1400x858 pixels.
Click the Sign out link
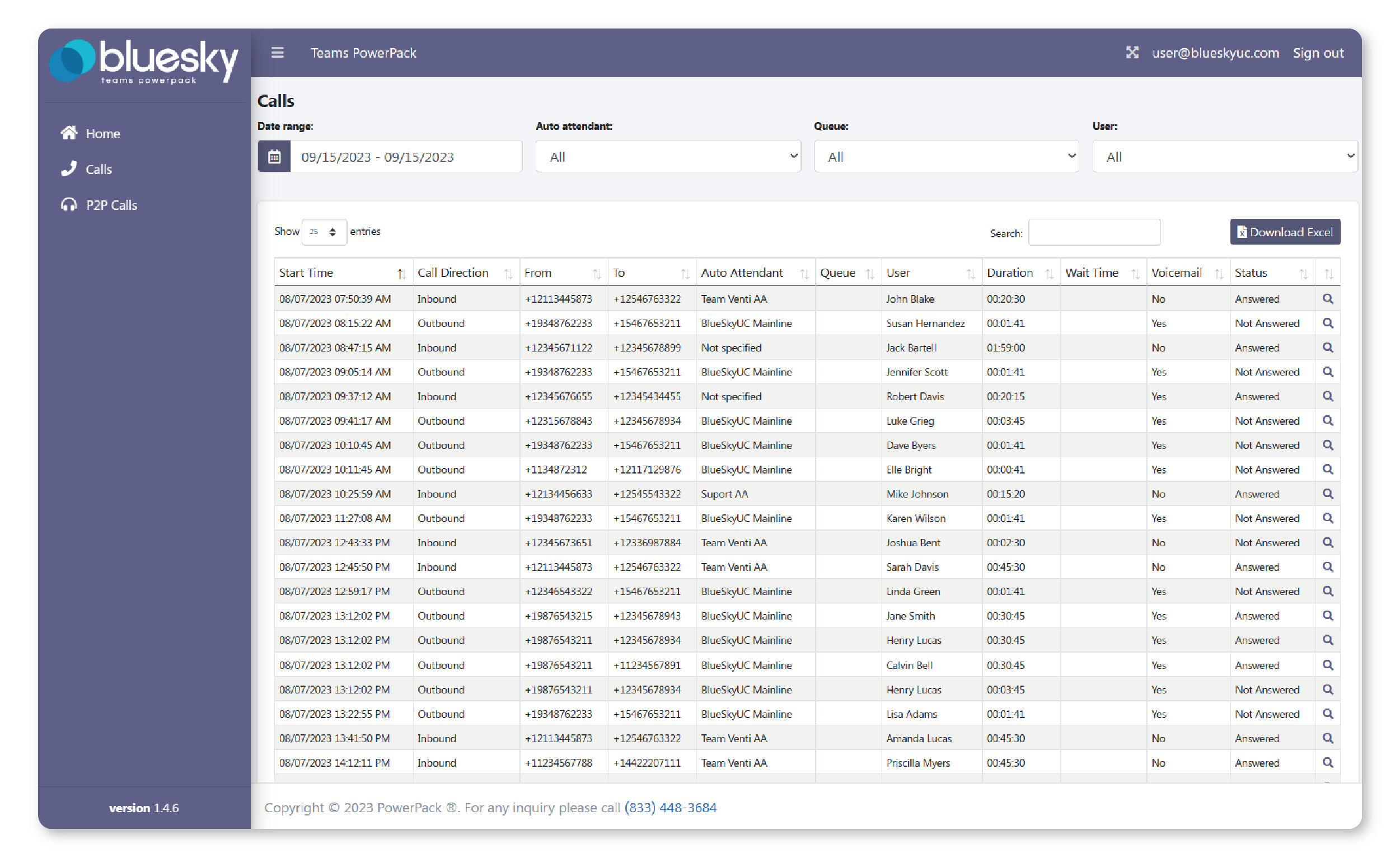coord(1318,53)
